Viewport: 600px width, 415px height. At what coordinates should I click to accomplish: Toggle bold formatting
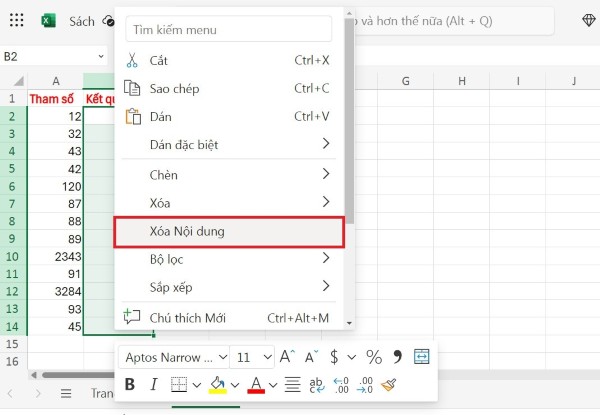130,384
